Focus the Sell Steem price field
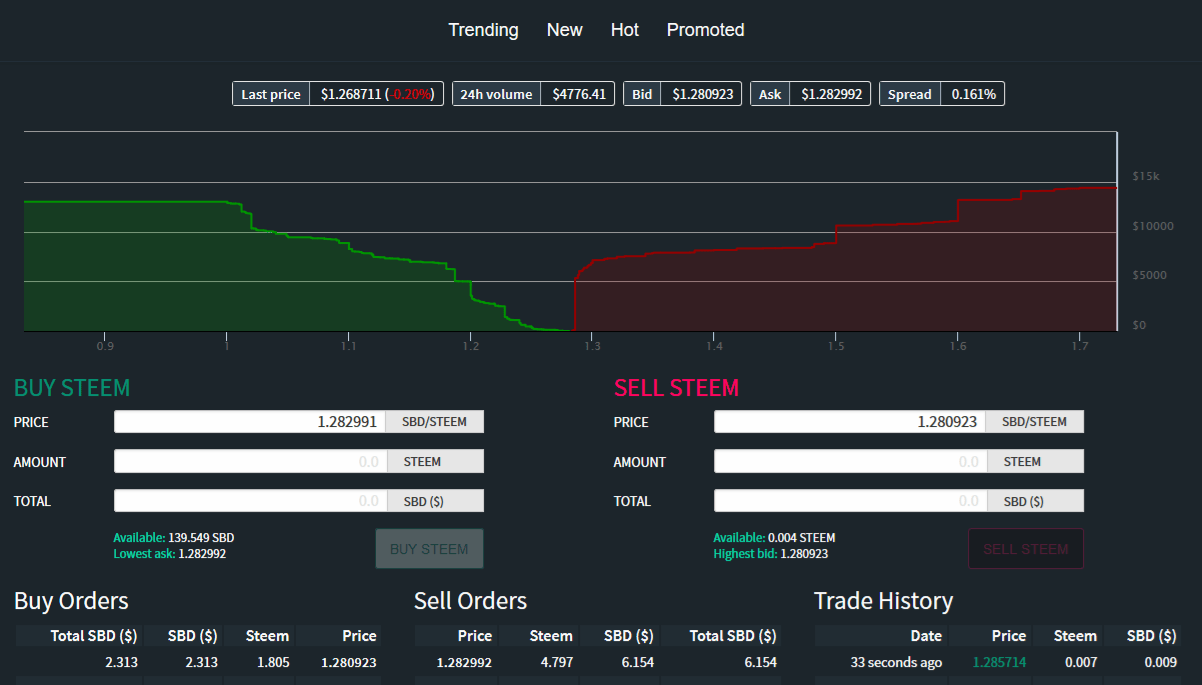 tap(850, 422)
